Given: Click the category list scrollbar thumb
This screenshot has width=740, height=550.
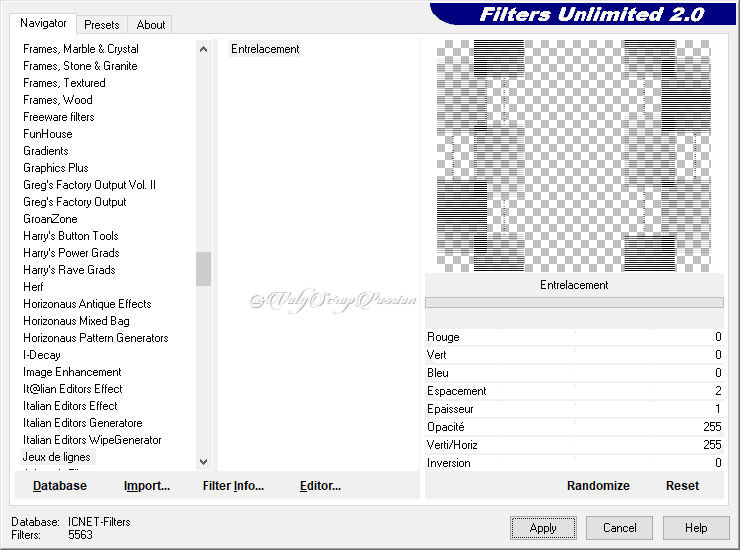Looking at the screenshot, I should pos(203,269).
